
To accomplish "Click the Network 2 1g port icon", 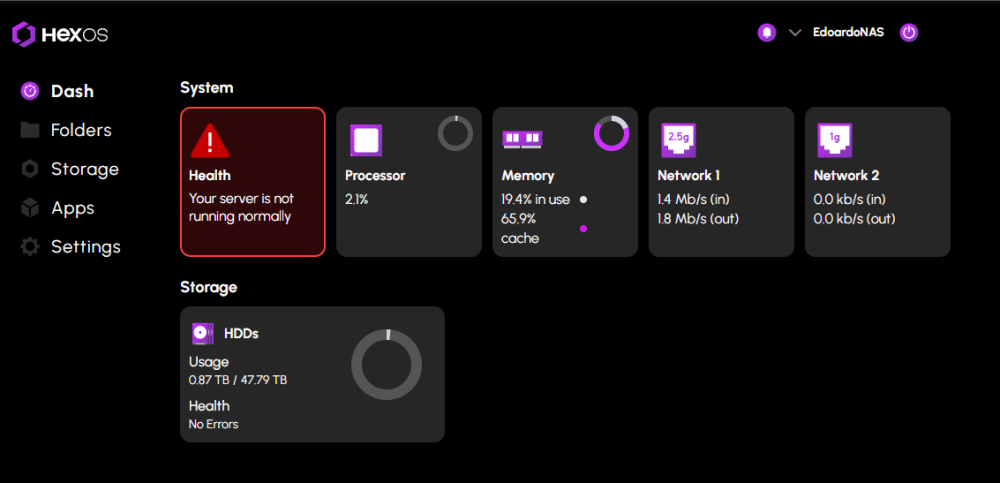I will point(834,139).
